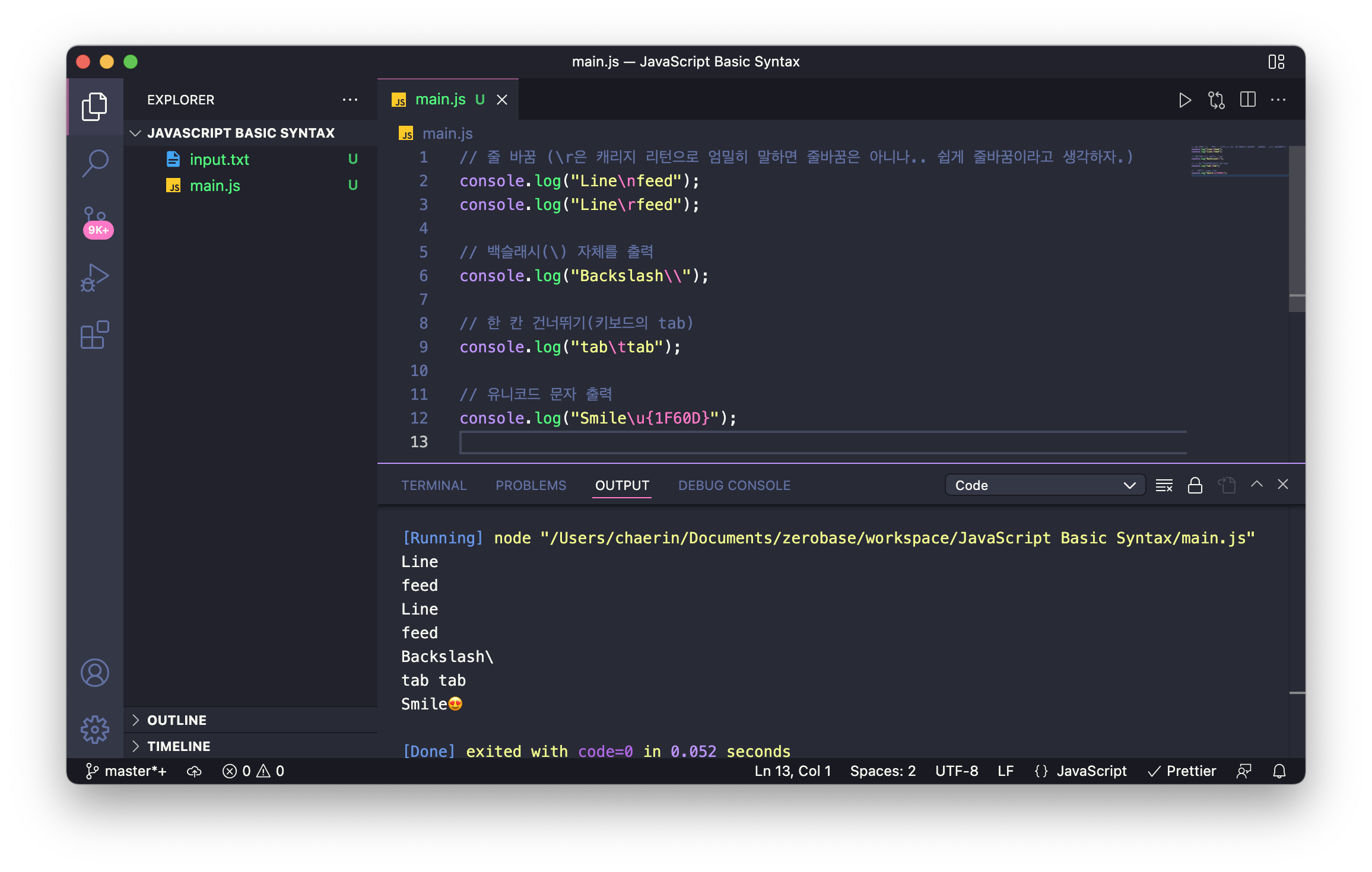Maximize the panel size with chevron
The height and width of the screenshot is (872, 1372).
tap(1256, 484)
